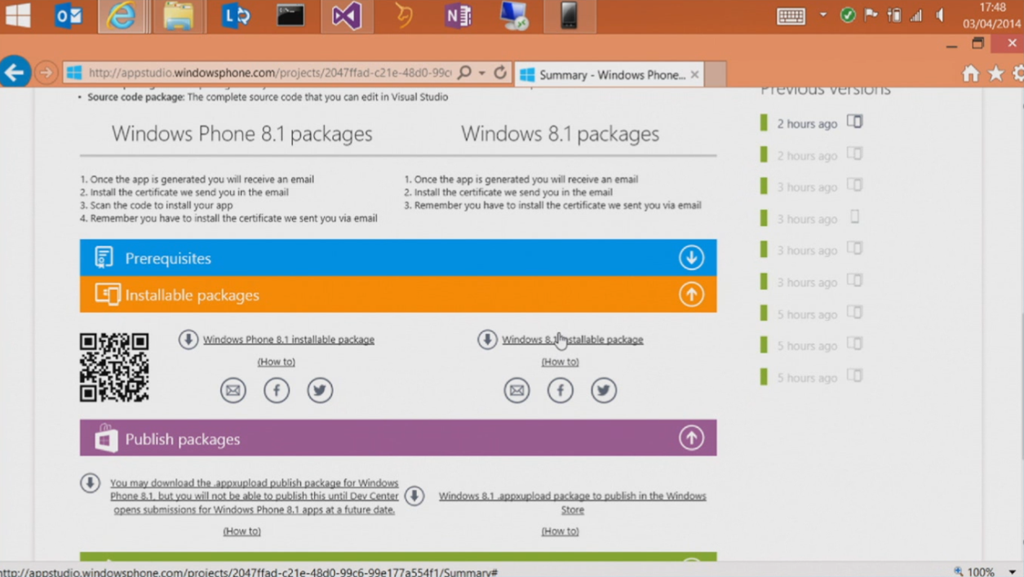Click Windows Phone 8.1 package download arrow icon
The image size is (1024, 577).
[x=188, y=339]
